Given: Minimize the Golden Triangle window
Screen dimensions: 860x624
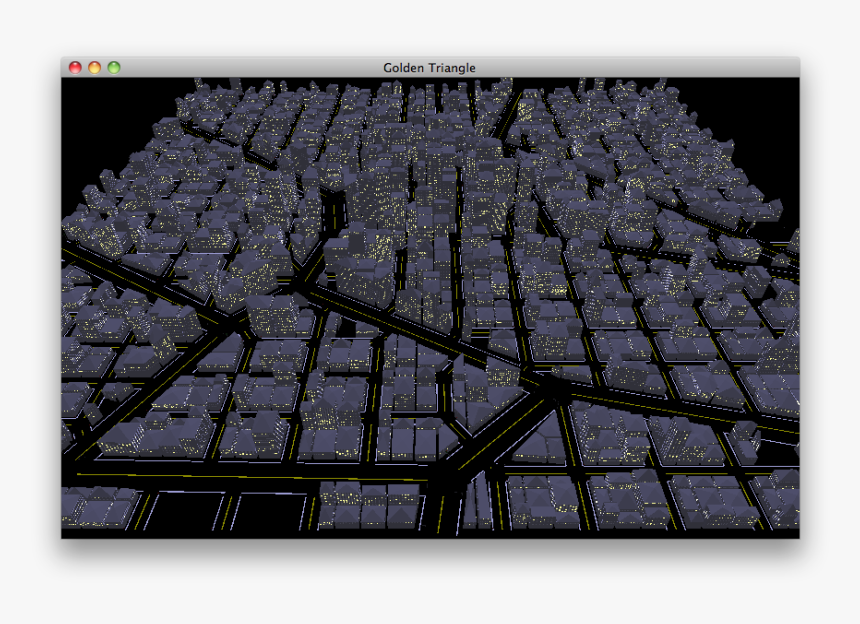Looking at the screenshot, I should (x=94, y=67).
